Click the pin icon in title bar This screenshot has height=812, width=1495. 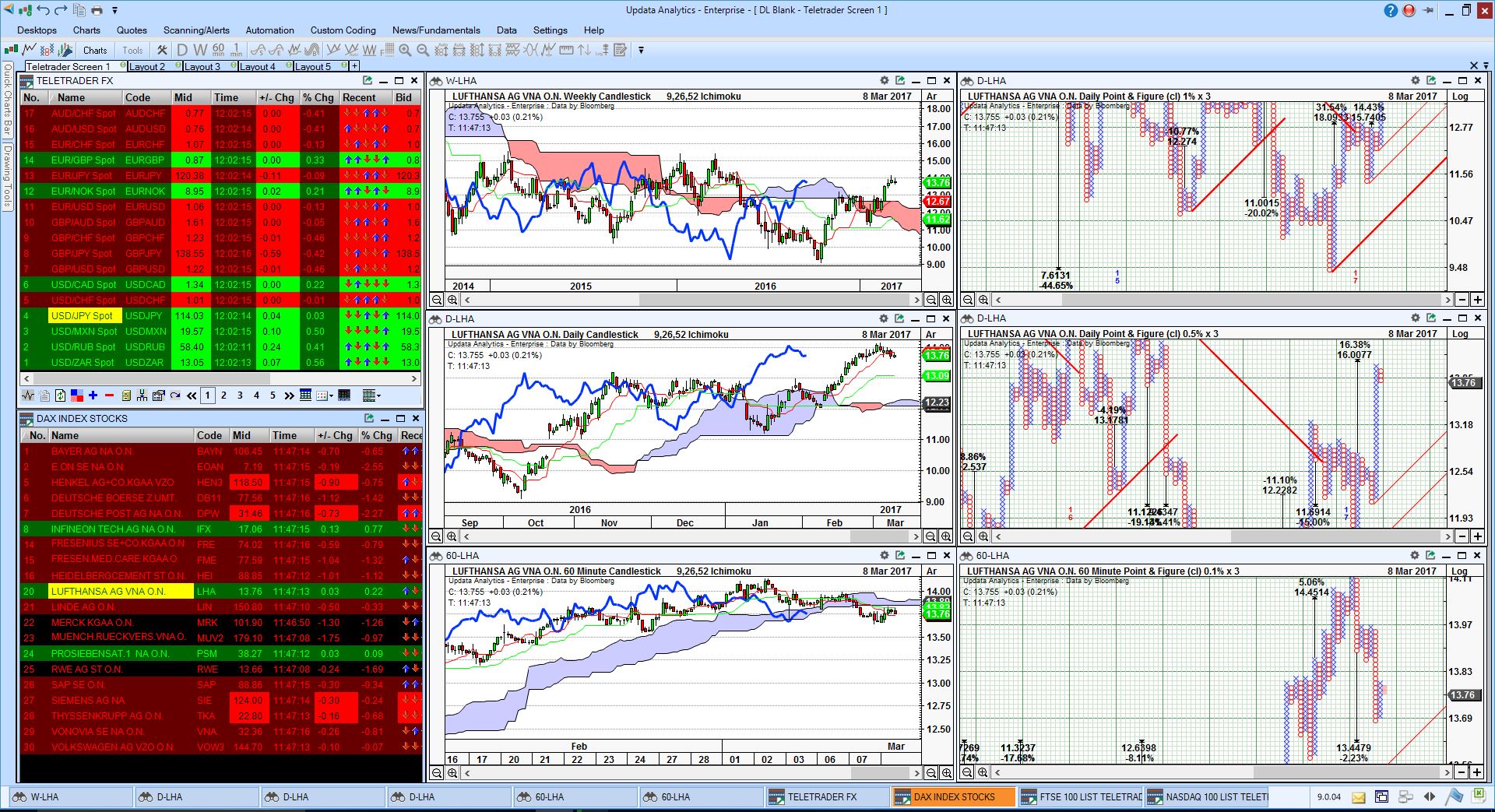tap(1428, 10)
